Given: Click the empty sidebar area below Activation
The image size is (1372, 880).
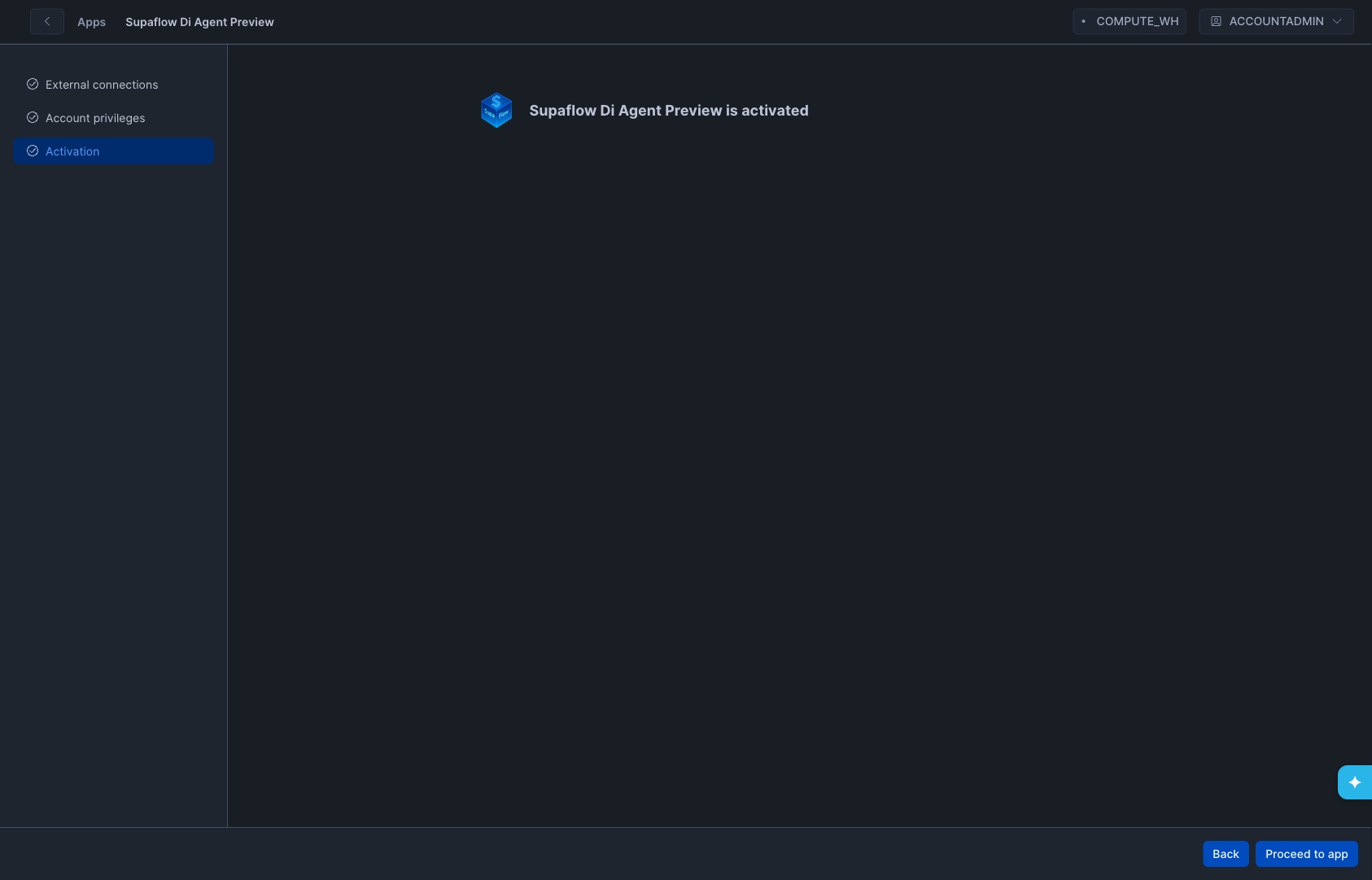Looking at the screenshot, I should [x=113, y=488].
